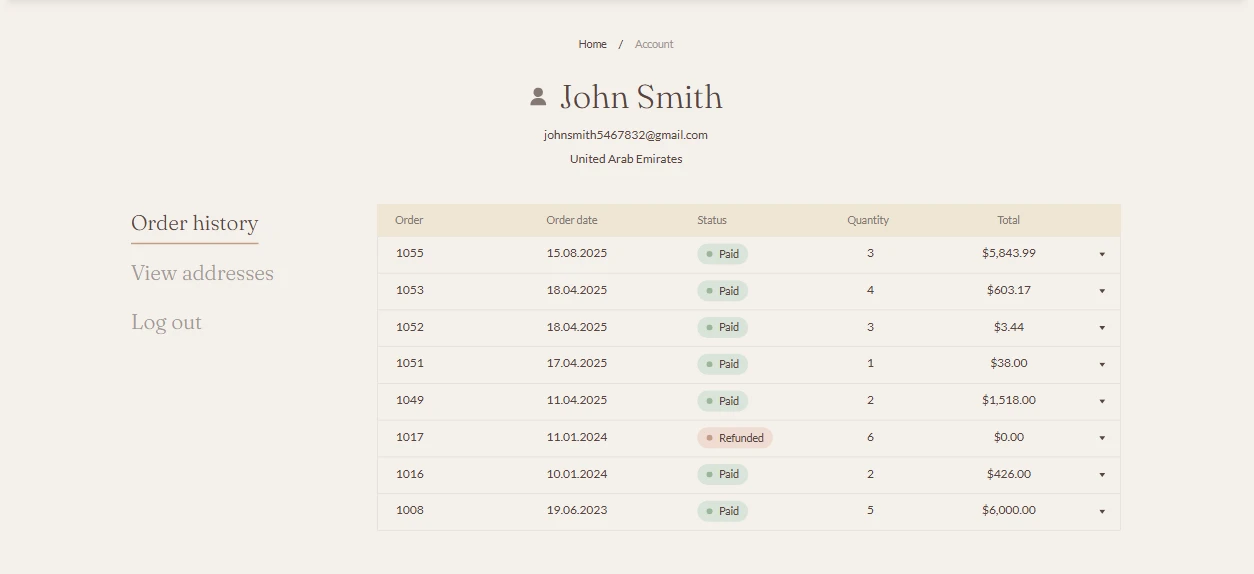
Task: Expand order 1016 details arrow
Action: click(x=1102, y=475)
